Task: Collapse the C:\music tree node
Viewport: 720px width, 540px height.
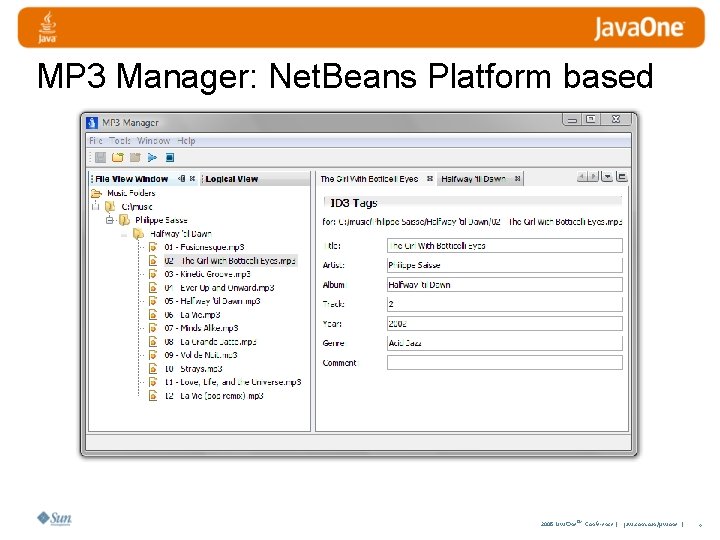Action: coord(96,207)
